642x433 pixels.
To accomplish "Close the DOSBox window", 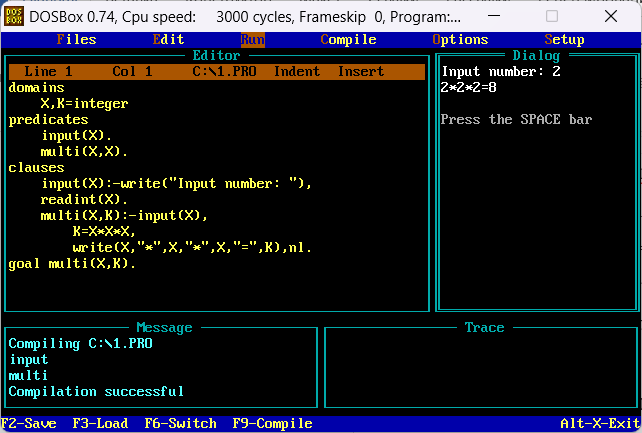I will click(611, 16).
